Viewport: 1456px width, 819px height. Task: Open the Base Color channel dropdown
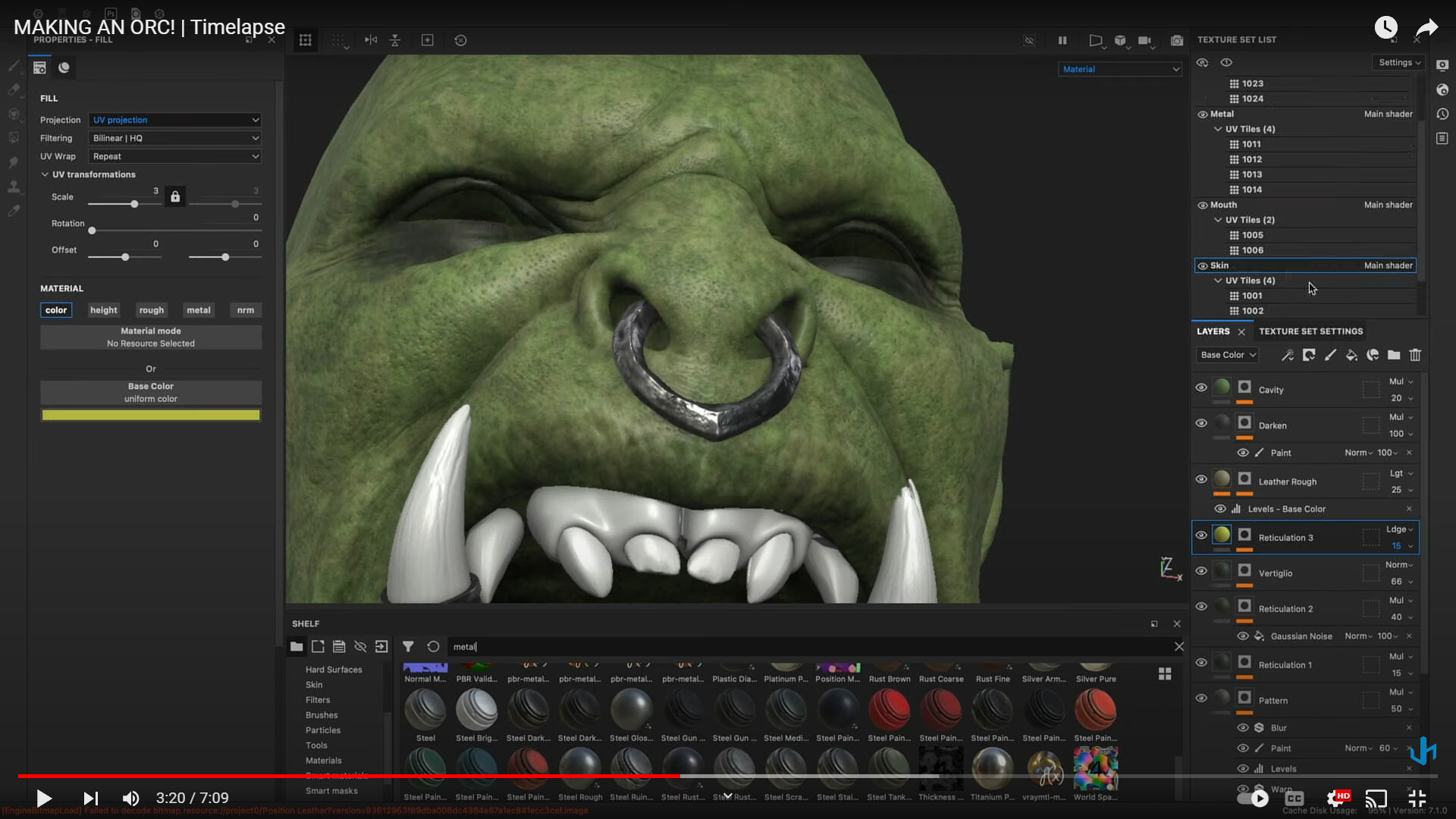click(1228, 355)
